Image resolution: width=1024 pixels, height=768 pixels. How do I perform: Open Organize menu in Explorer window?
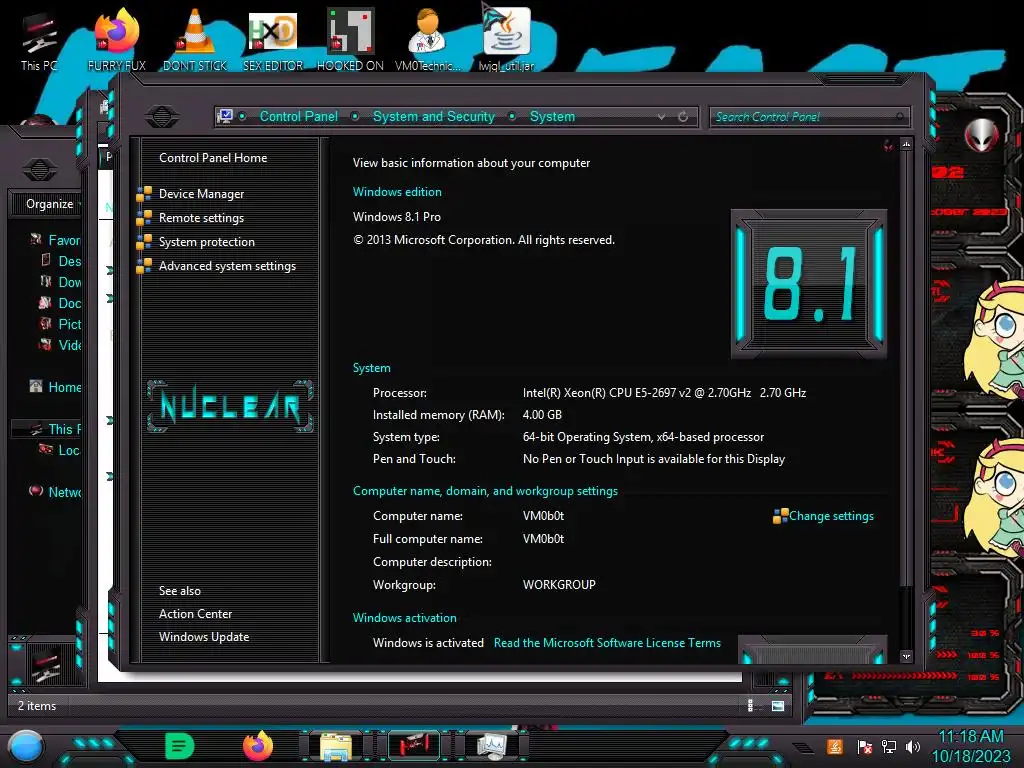point(52,204)
